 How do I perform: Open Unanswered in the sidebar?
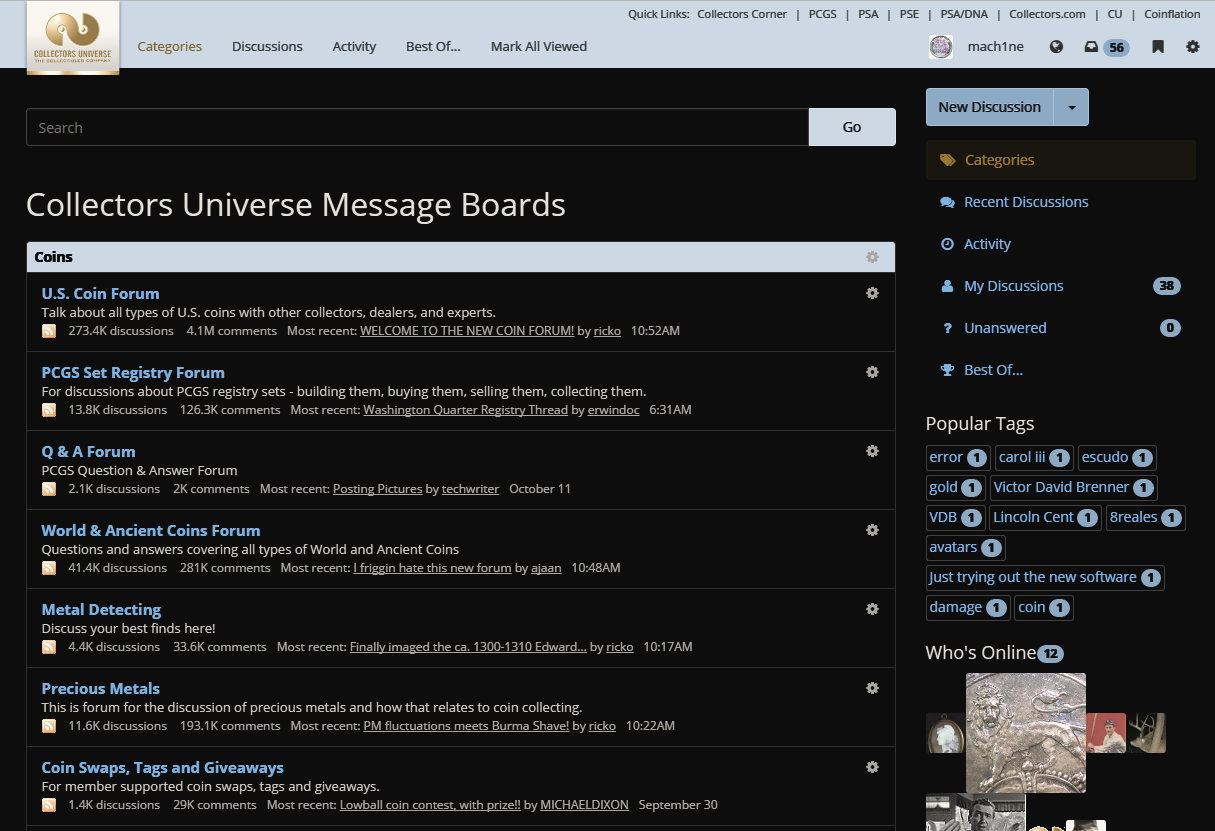pos(1061,328)
